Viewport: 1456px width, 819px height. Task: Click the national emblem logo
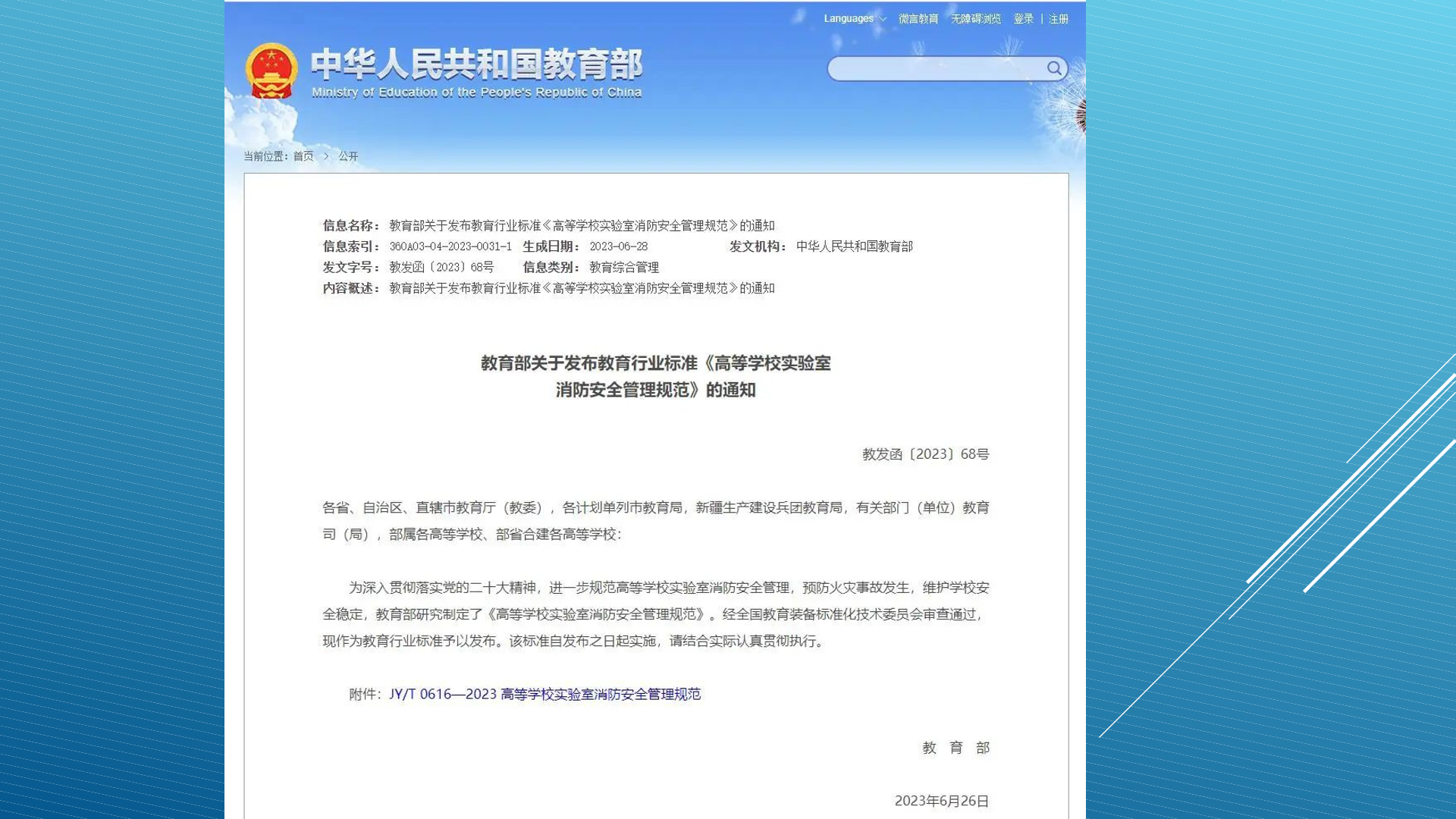(271, 71)
